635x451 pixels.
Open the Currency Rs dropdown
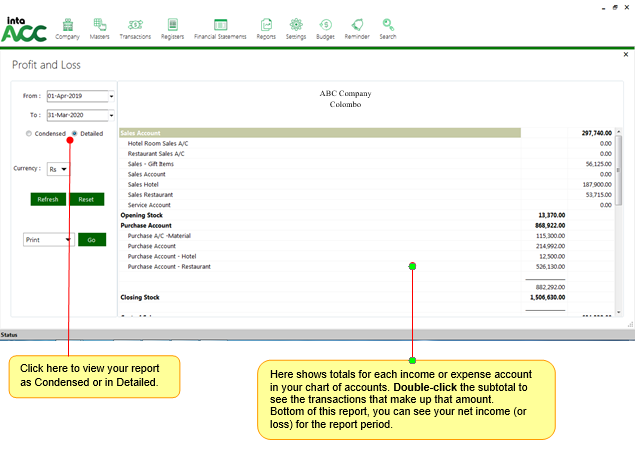[x=64, y=169]
